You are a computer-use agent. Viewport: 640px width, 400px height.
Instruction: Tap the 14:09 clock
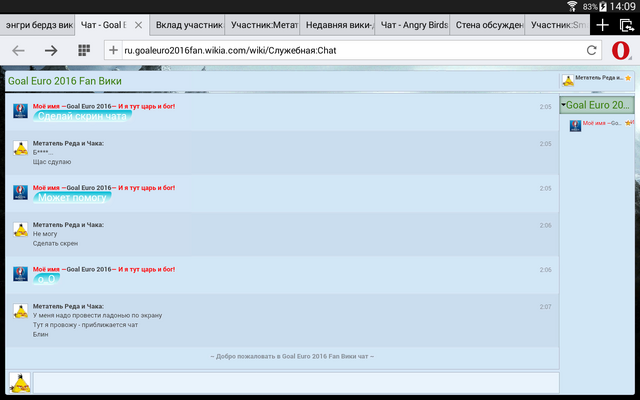click(x=623, y=6)
